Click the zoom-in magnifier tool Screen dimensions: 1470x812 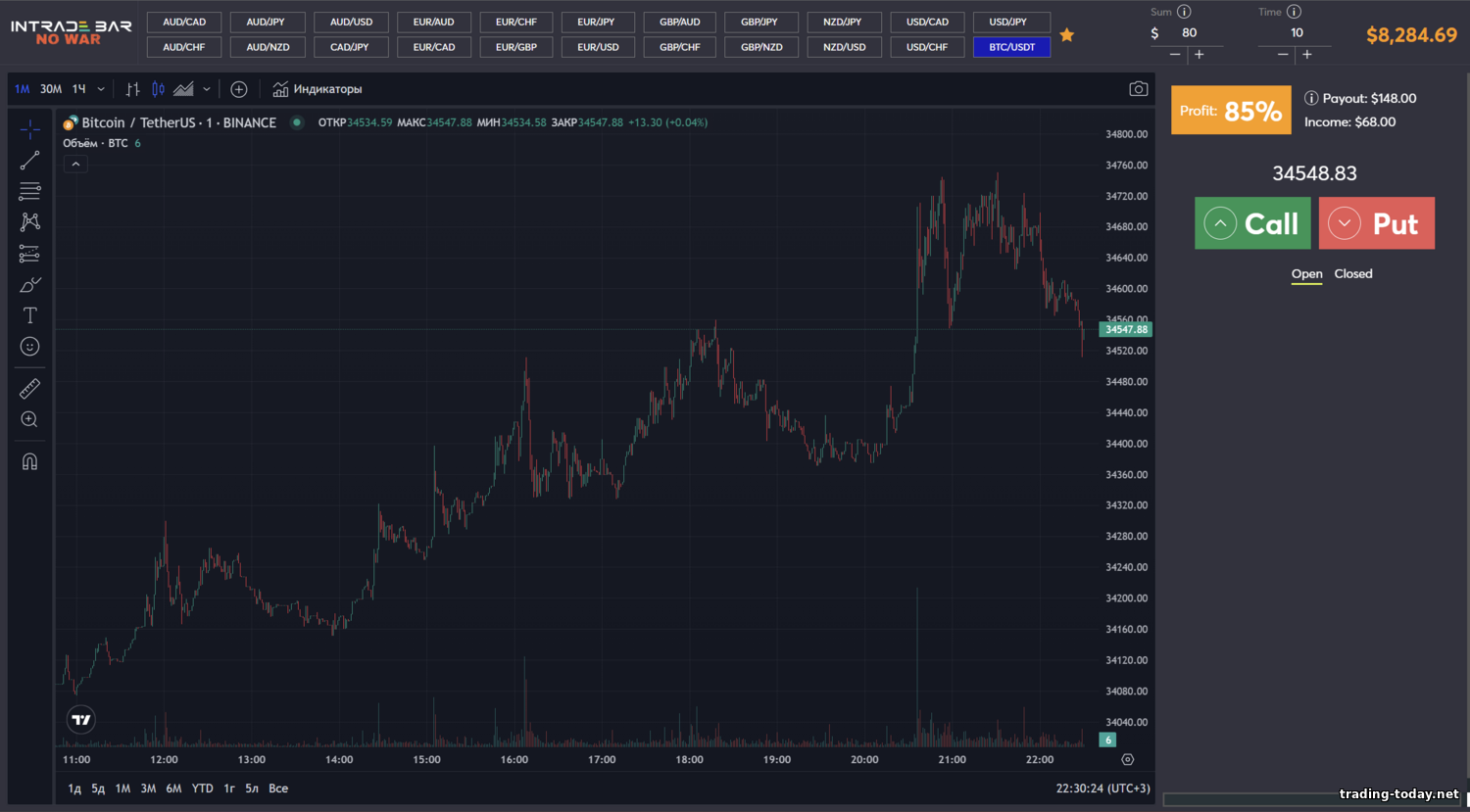(29, 419)
